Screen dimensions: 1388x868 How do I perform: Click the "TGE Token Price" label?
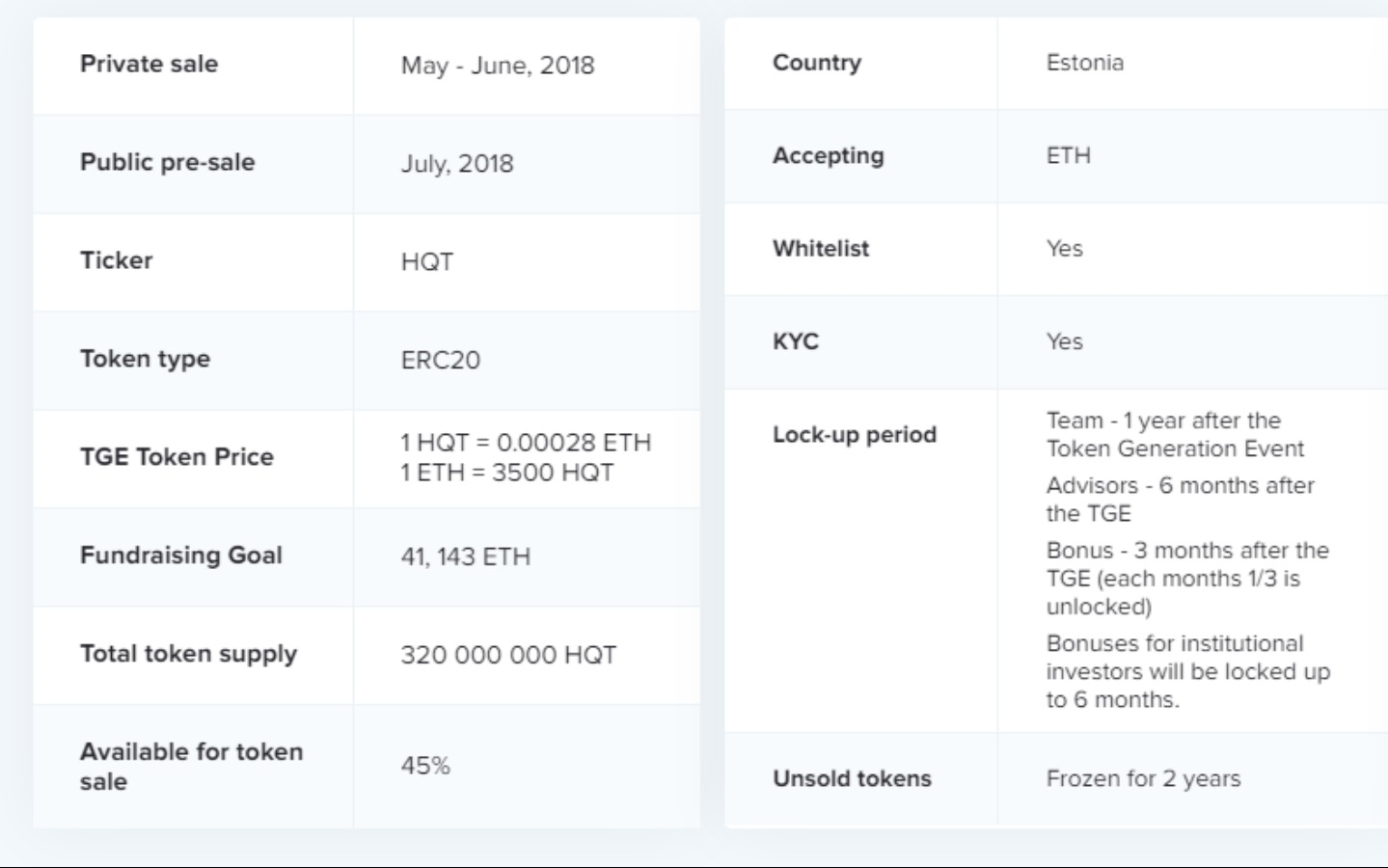177,457
